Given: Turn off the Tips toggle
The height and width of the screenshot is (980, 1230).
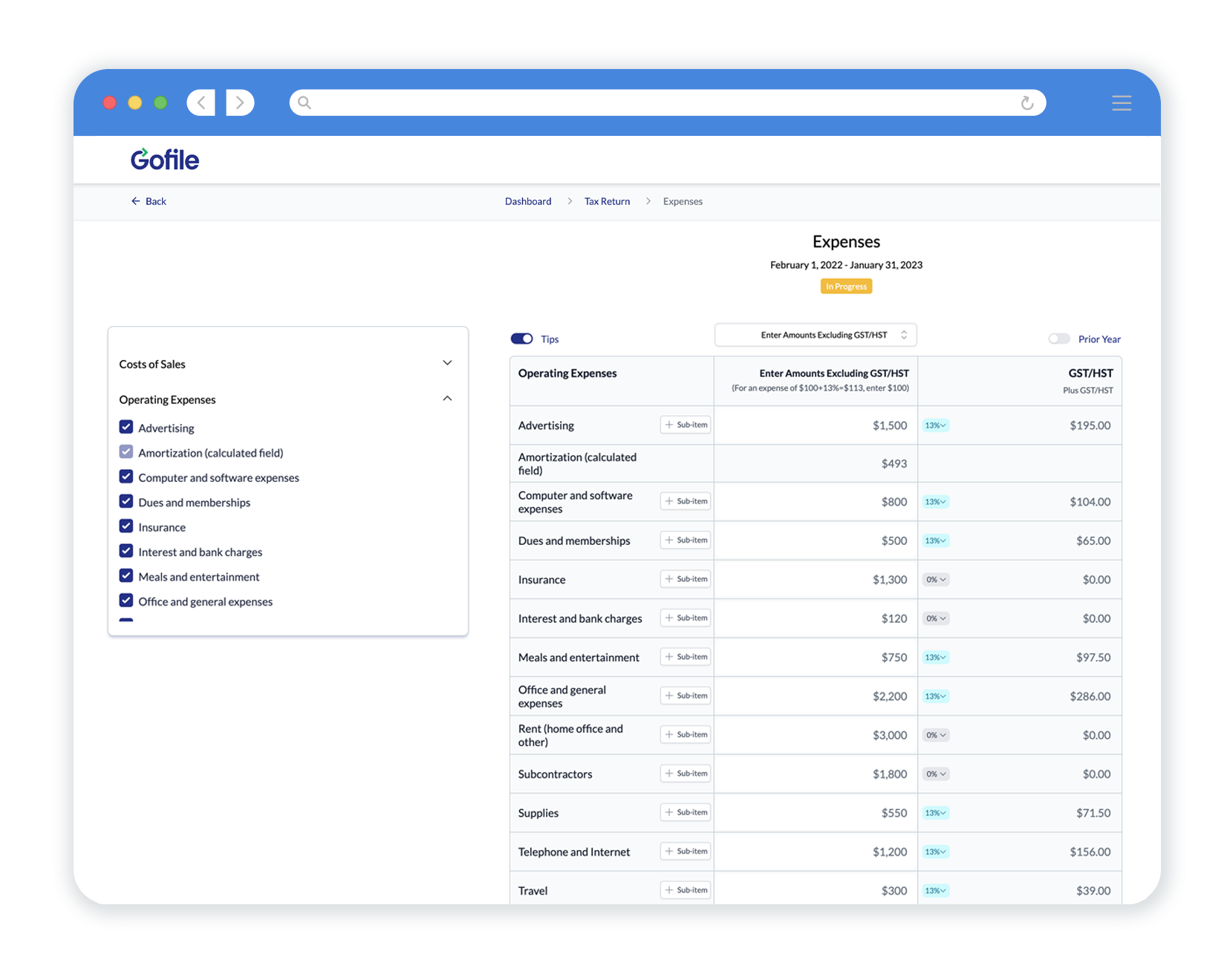Looking at the screenshot, I should pyautogui.click(x=521, y=338).
